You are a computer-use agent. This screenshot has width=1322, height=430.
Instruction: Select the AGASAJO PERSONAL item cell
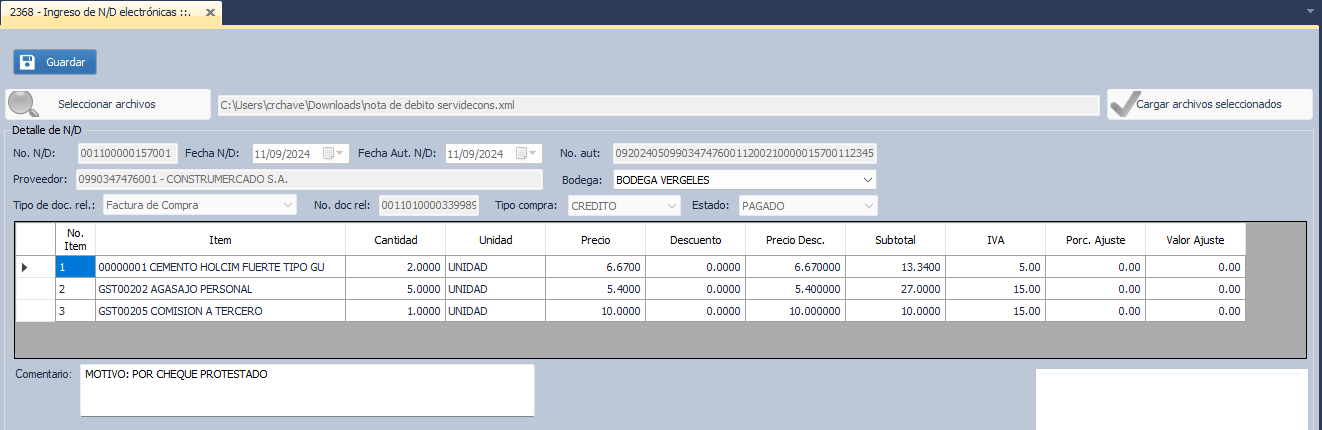[220, 289]
